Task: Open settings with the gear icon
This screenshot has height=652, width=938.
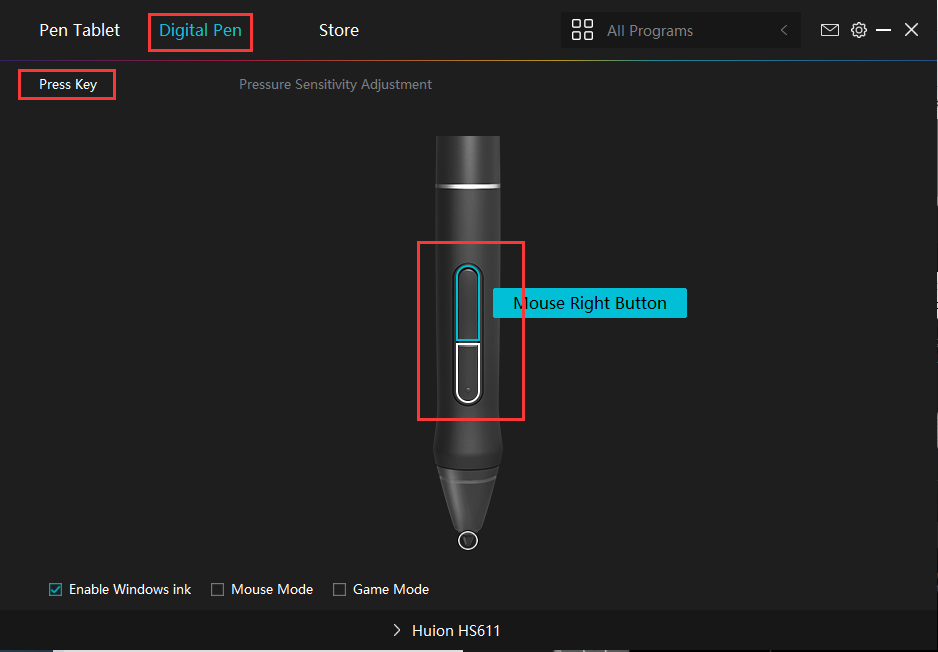Action: [x=859, y=30]
